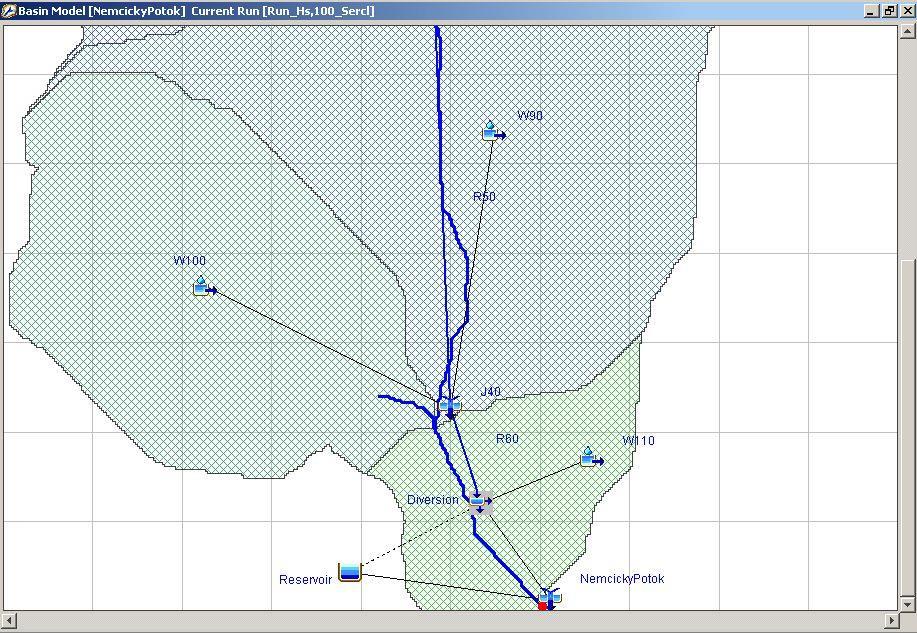Select the W100 subbasin icon
The image size is (917, 633).
click(x=204, y=287)
